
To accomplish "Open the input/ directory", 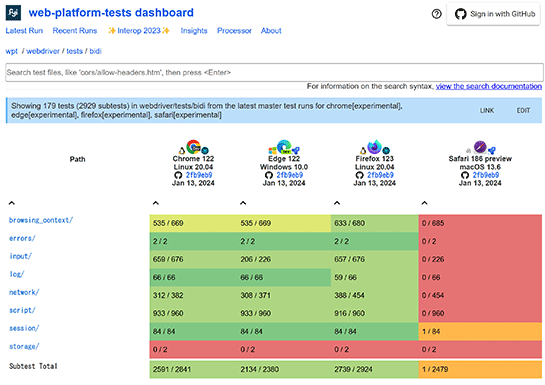I will click(21, 256).
